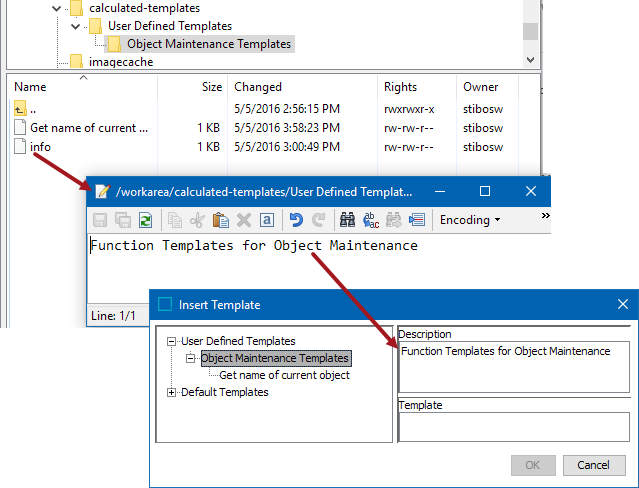Screen dimensions: 639x488
Task: Collapse the calculated-templates folder
Action: pyautogui.click(x=57, y=8)
